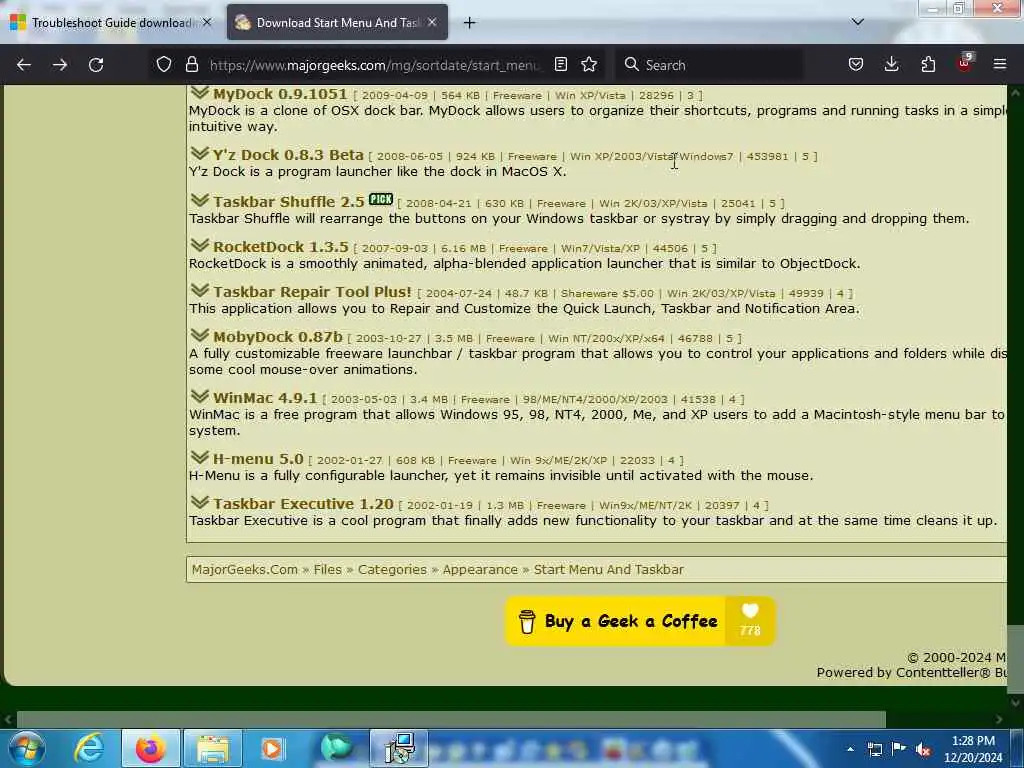Save page to Pocket
The width and height of the screenshot is (1024, 768).
pos(856,64)
